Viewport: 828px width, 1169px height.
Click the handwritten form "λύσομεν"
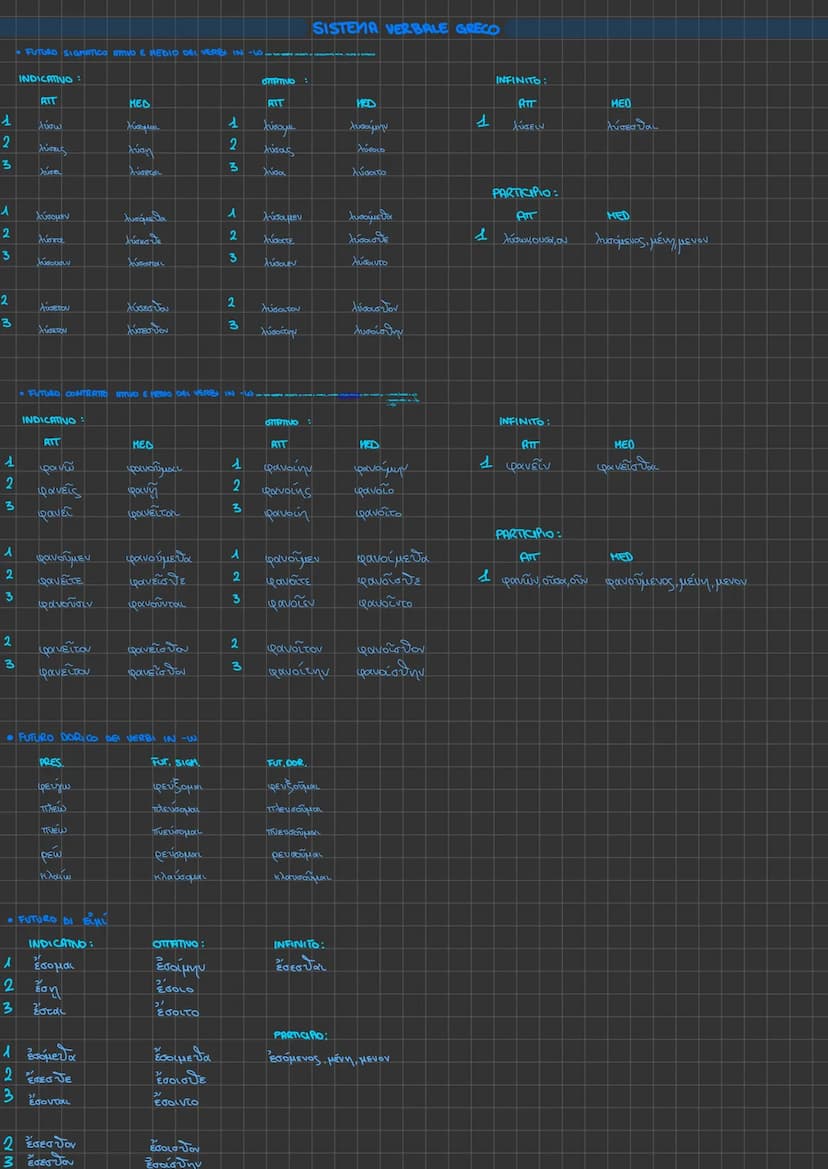click(x=53, y=216)
